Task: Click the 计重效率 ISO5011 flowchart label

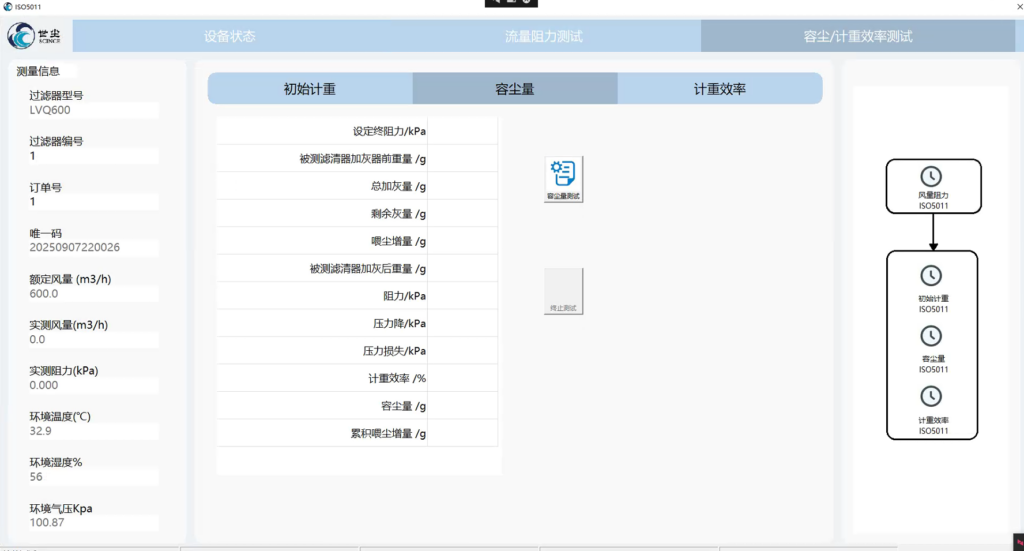Action: [933, 425]
